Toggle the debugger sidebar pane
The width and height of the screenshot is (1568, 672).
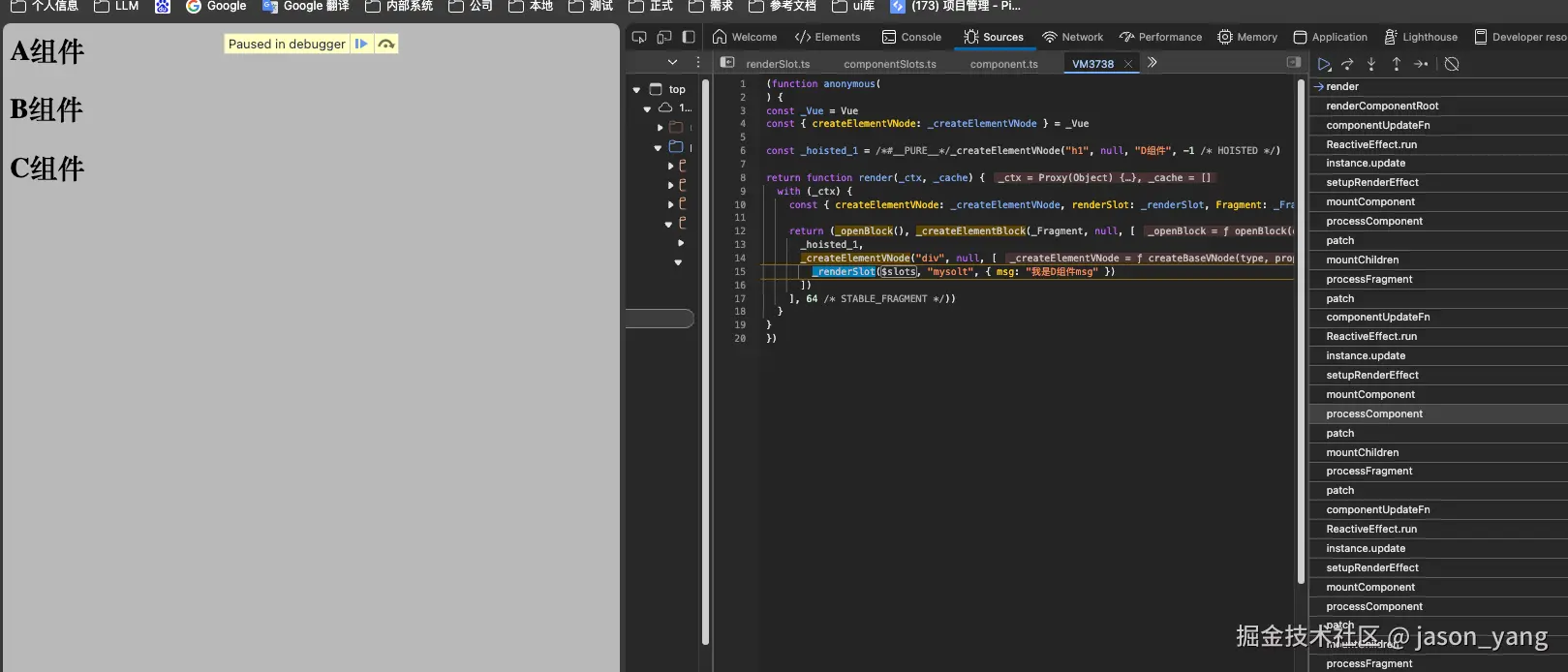coord(1293,62)
